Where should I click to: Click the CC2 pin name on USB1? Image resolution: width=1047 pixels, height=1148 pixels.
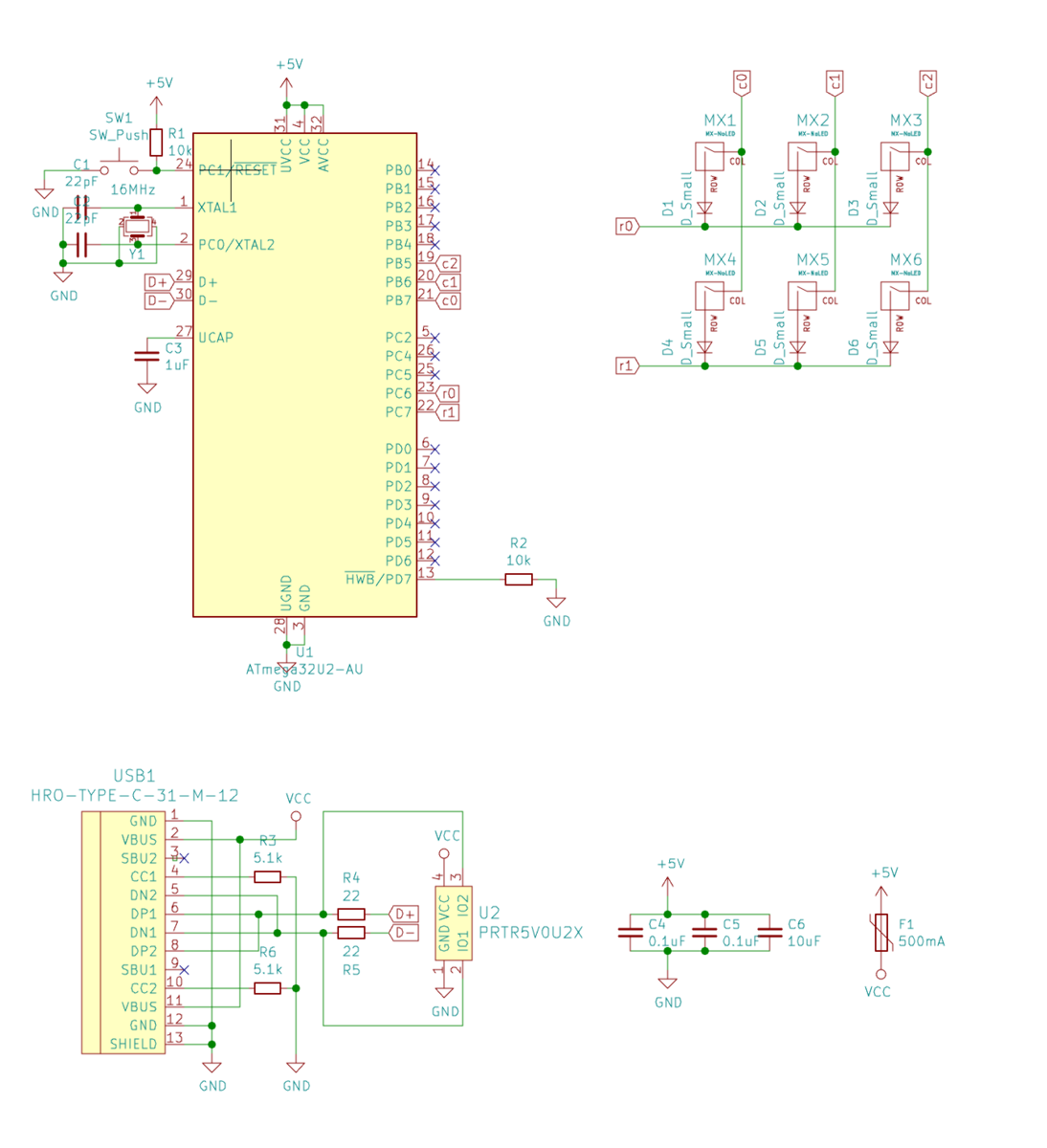coord(144,988)
